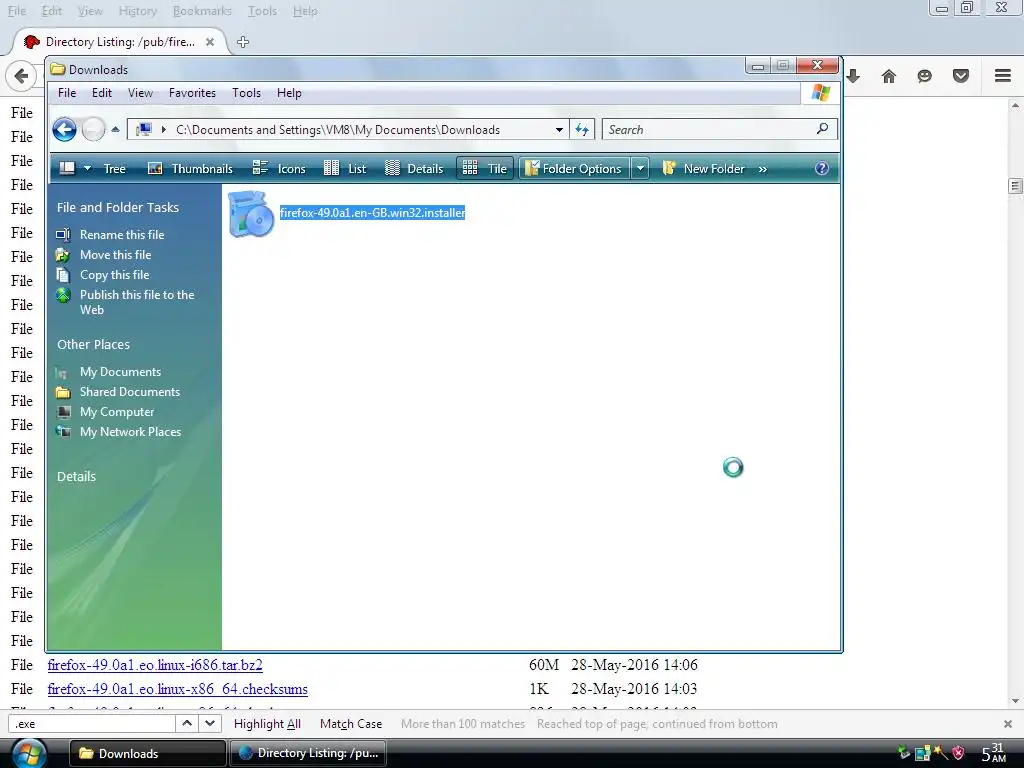This screenshot has width=1024, height=768.
Task: Open firefox-49.0a1.eo.linux-i686.tar.bz2 link
Action: 155,665
